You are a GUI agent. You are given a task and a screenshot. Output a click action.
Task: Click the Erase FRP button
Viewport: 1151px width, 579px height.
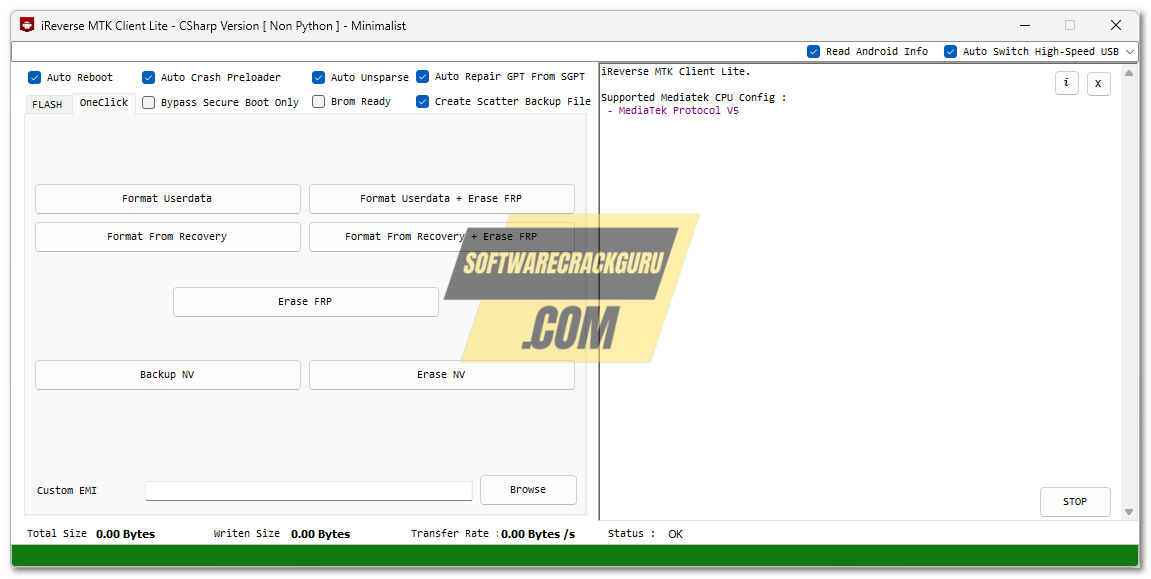pos(305,302)
